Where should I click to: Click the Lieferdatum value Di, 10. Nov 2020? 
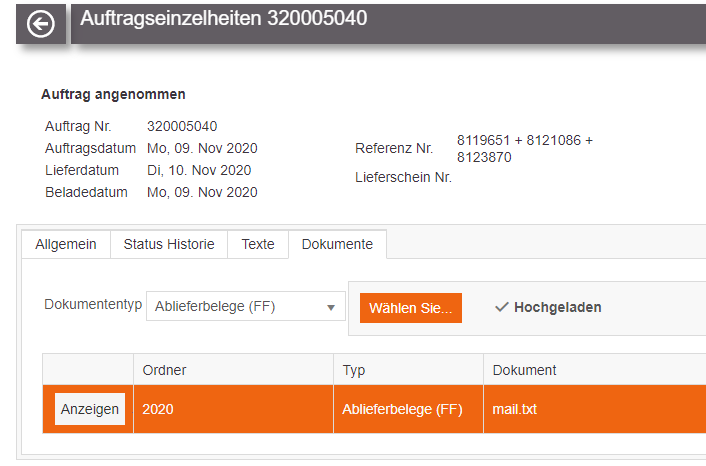199,170
